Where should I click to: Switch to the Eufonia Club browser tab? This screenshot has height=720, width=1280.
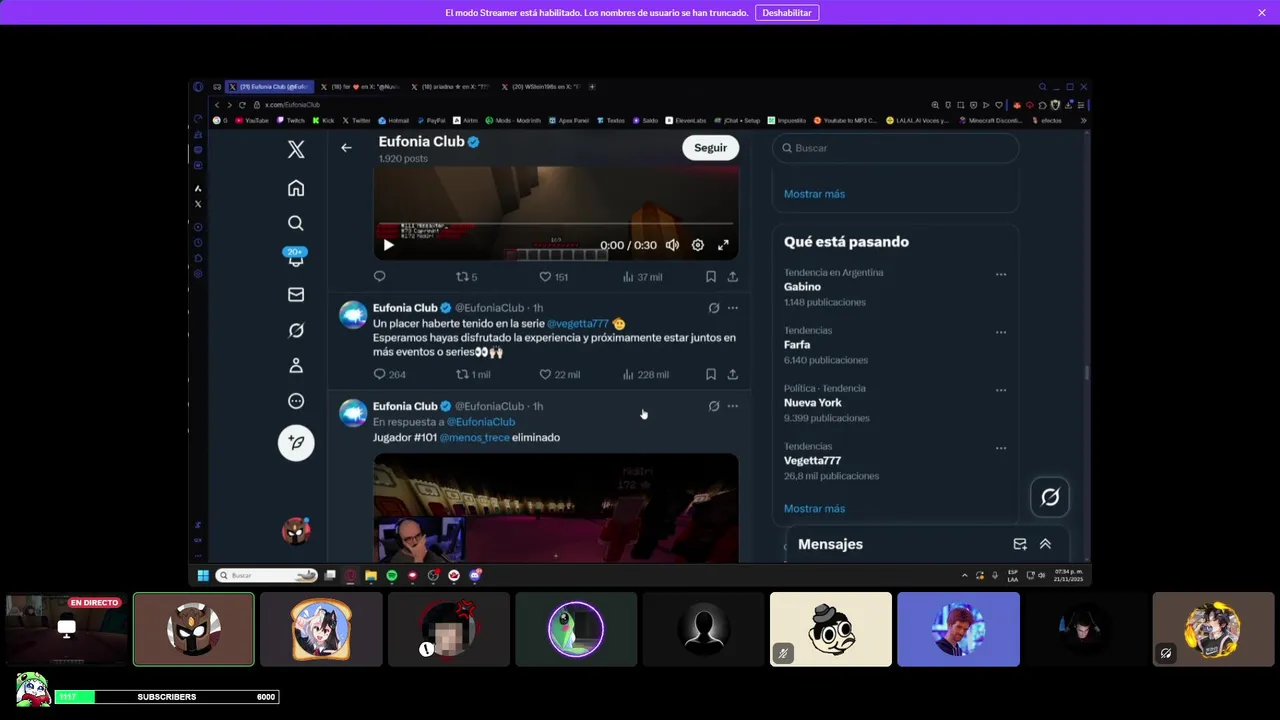[268, 87]
